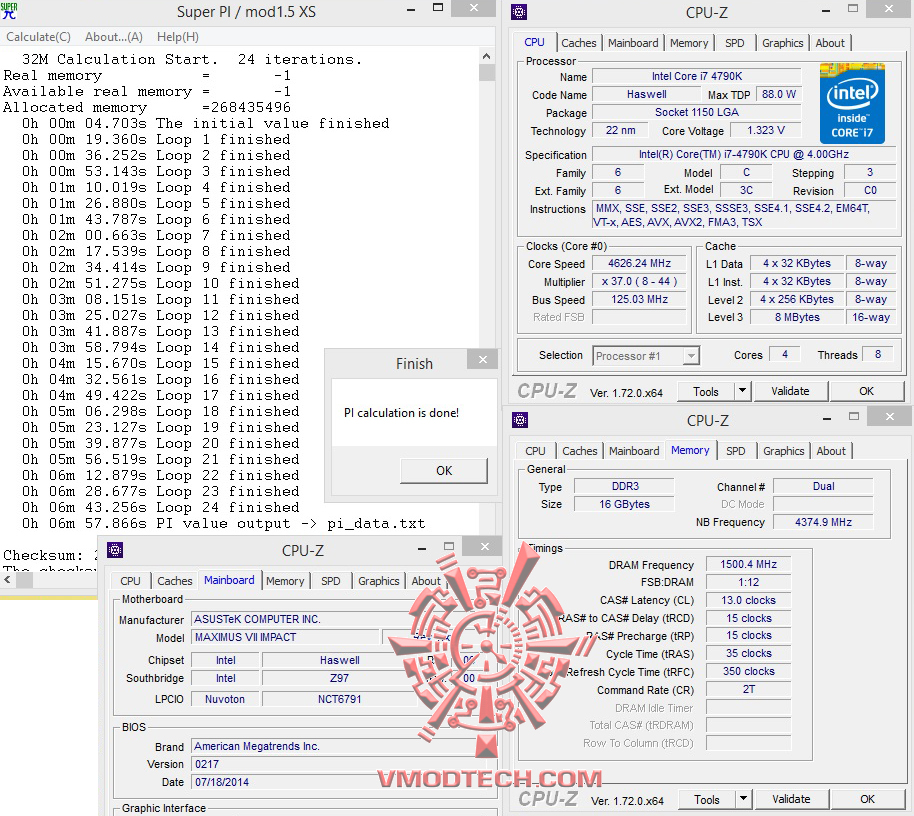Select SPD tab in the Memory CPU-Z window
Viewport: 914px width, 816px height.
tap(736, 451)
